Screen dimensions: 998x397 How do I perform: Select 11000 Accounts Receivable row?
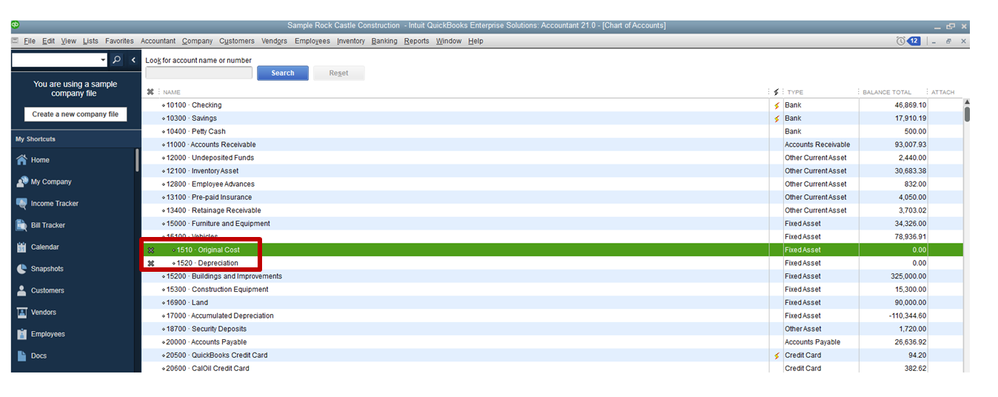click(x=552, y=145)
